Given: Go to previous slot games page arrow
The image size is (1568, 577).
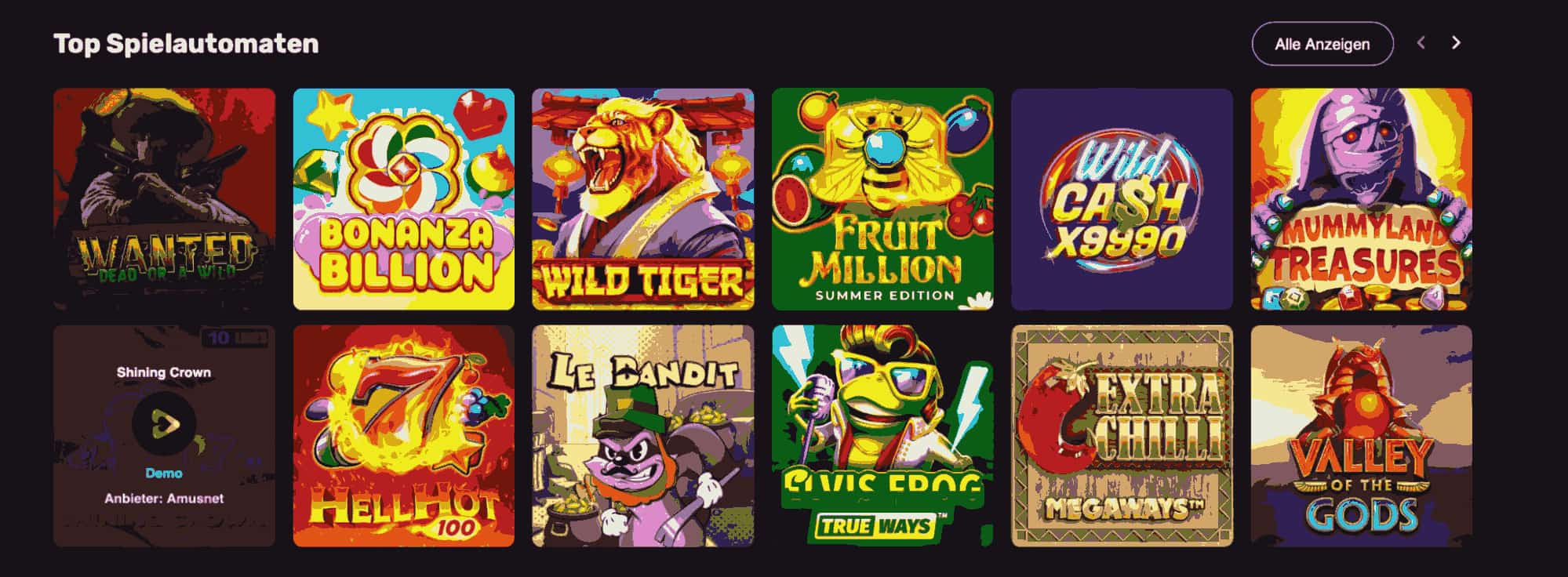Looking at the screenshot, I should pyautogui.click(x=1421, y=43).
